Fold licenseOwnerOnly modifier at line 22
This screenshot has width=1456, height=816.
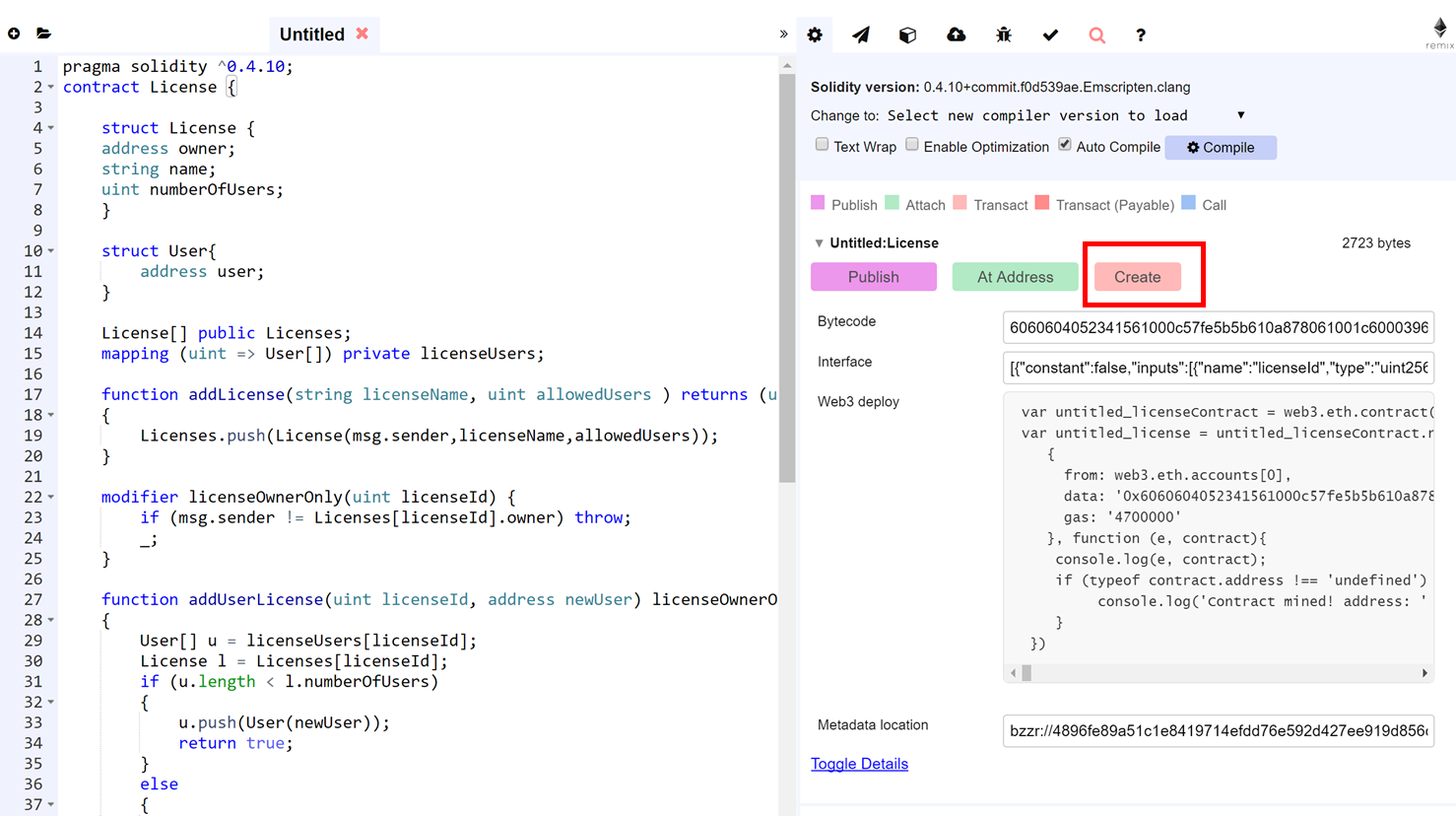[x=51, y=498]
